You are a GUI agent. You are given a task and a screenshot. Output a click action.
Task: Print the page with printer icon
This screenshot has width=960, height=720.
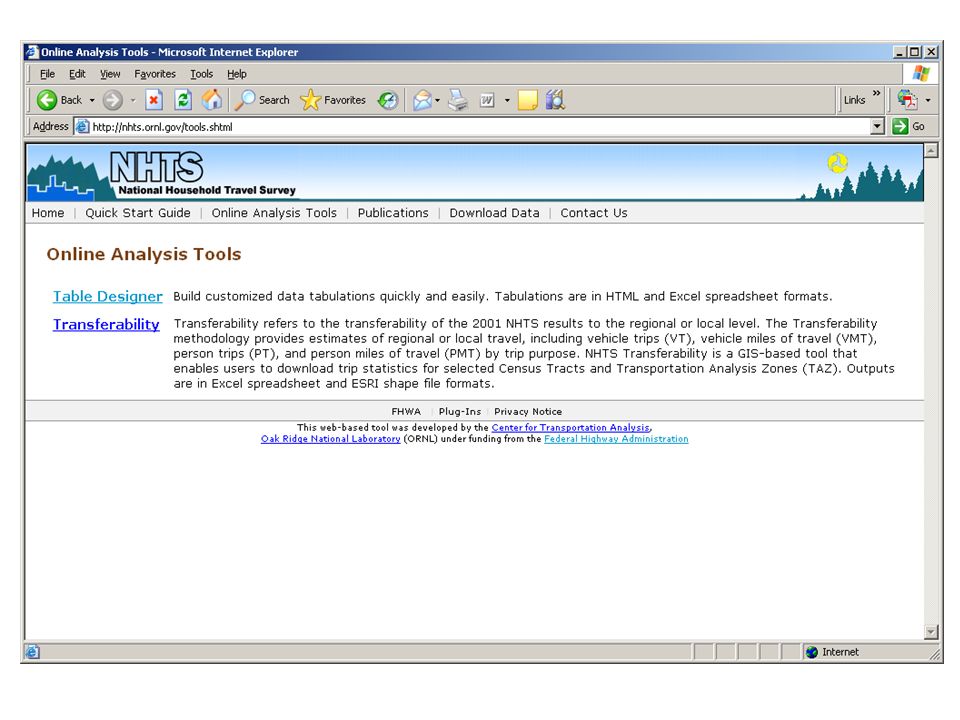pyautogui.click(x=457, y=100)
